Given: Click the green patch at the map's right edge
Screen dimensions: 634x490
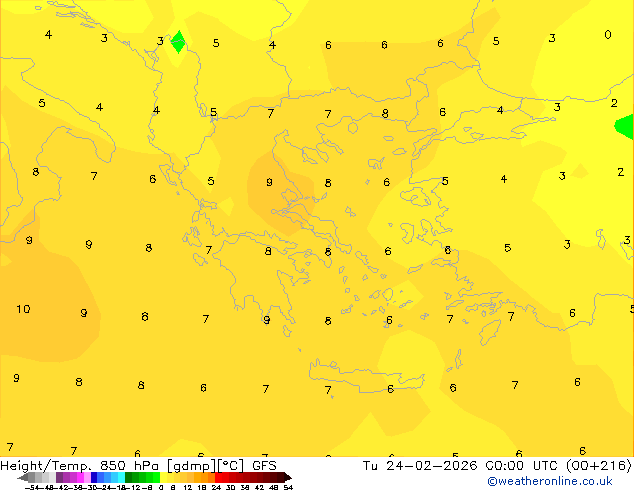Looking at the screenshot, I should click(x=624, y=127).
